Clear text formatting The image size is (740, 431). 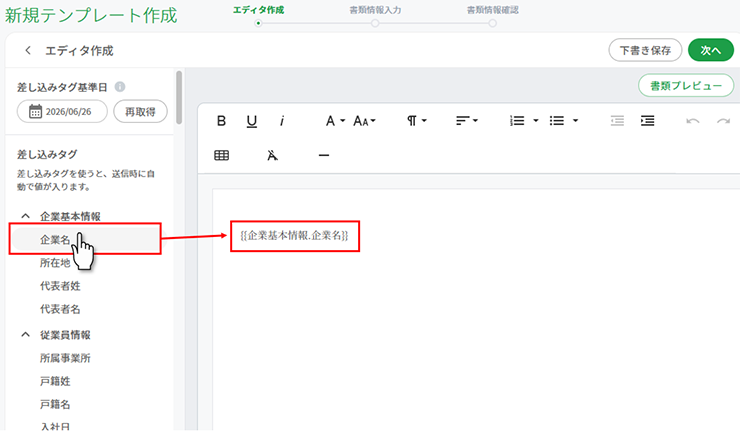tap(272, 155)
